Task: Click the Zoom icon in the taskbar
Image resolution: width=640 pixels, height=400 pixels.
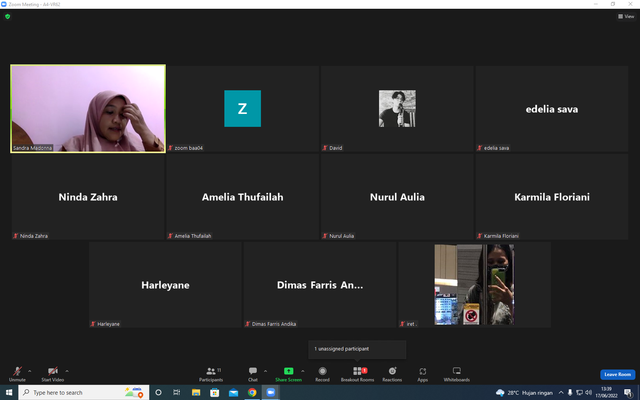Action: pos(271,393)
